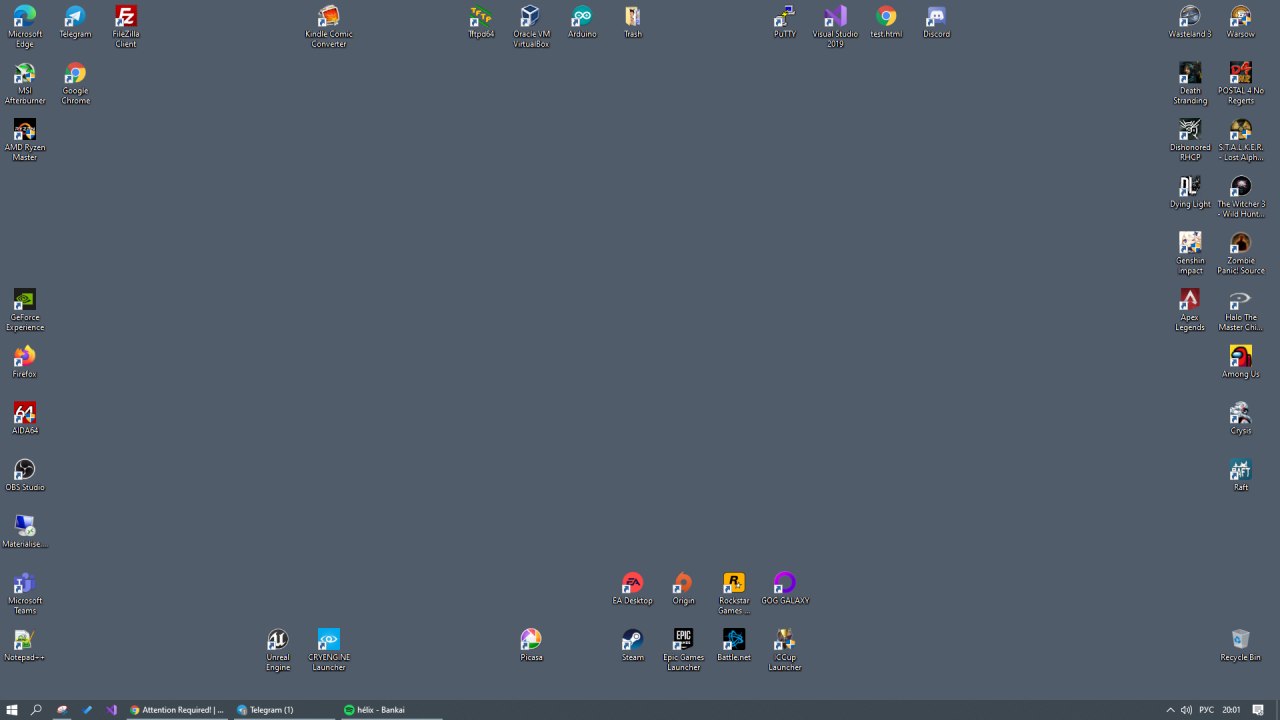Image resolution: width=1280 pixels, height=720 pixels.
Task: Select the GOG GALAXY icon
Action: pyautogui.click(x=785, y=589)
